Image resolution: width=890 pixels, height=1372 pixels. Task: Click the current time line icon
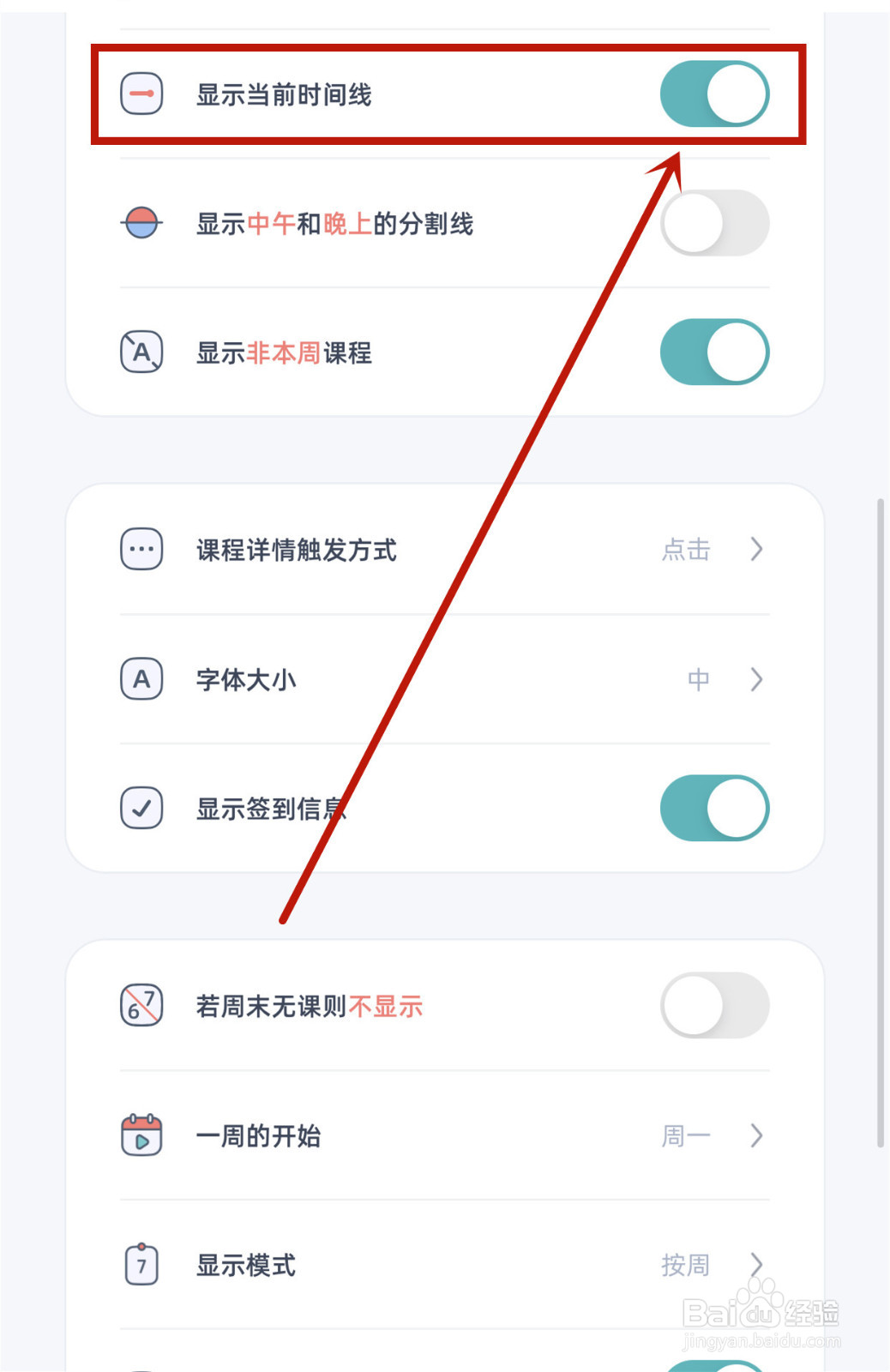pyautogui.click(x=141, y=93)
